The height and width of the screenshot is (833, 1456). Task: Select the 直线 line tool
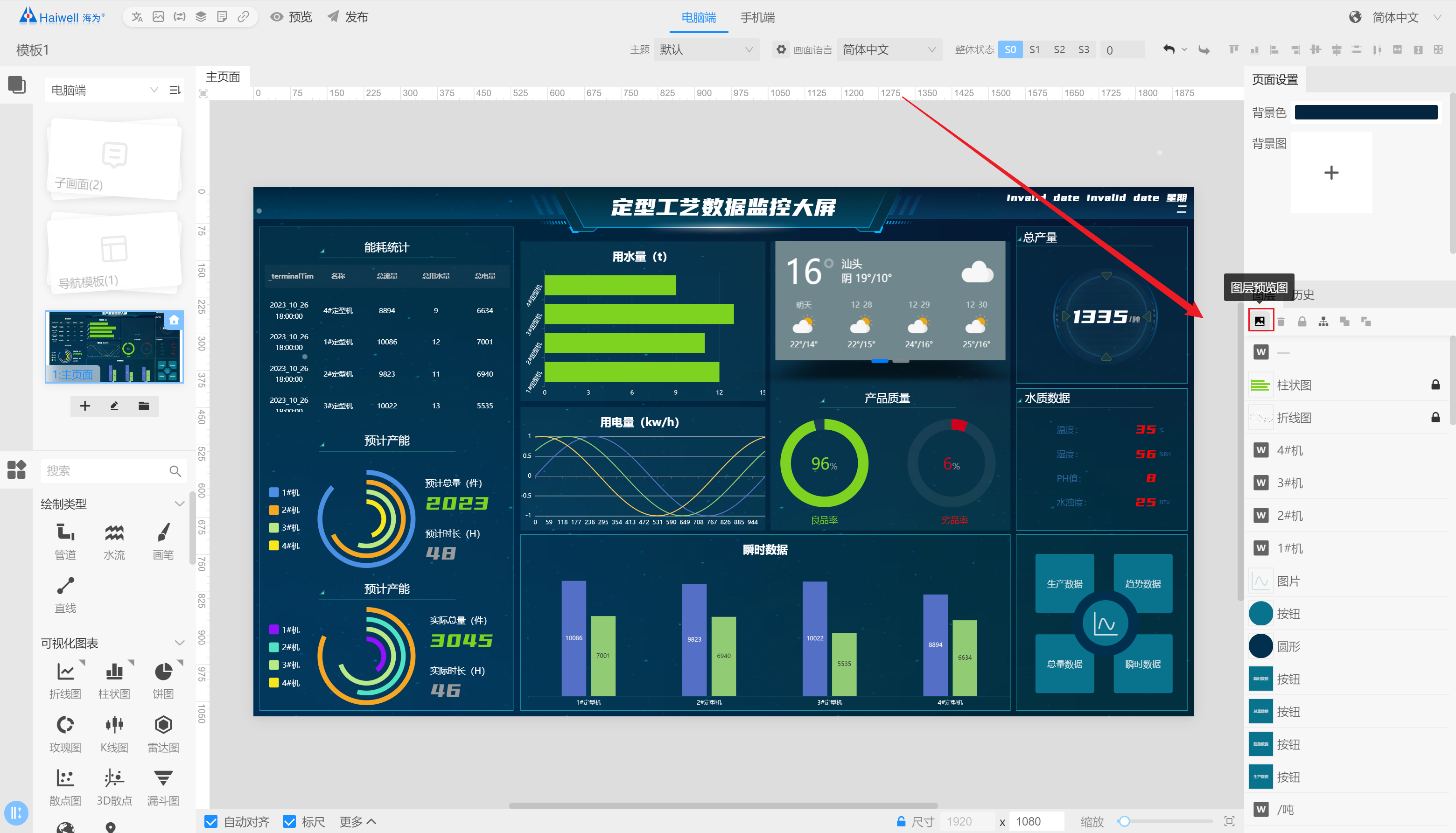point(65,595)
